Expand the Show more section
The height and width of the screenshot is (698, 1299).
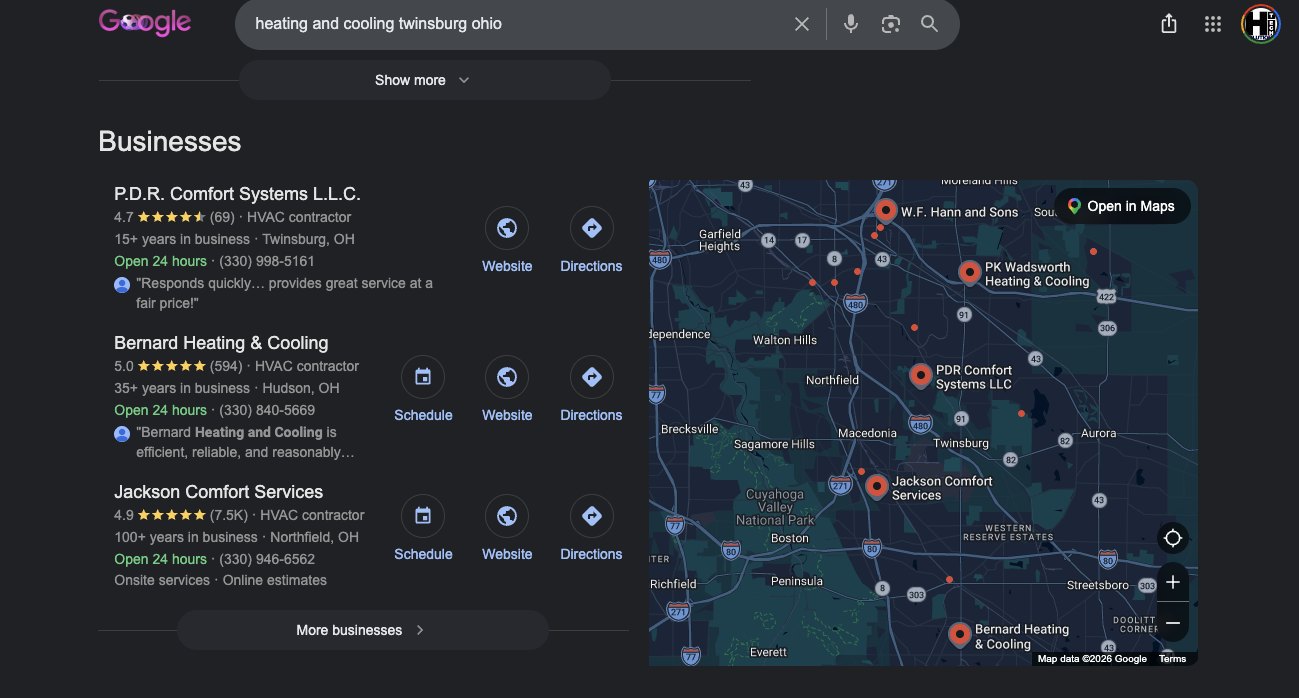coord(424,80)
